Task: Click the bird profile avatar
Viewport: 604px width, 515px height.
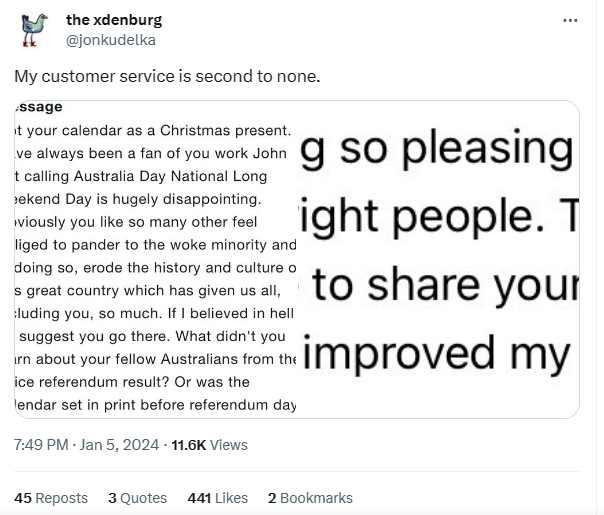Action: 34,30
